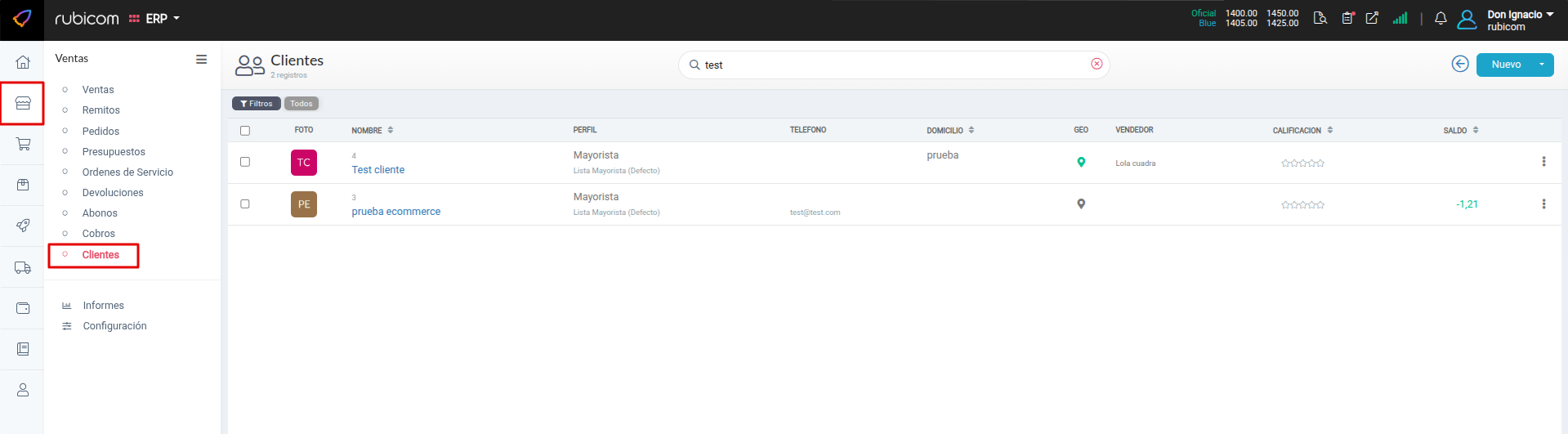Open Don Ignacio user account menu
The height and width of the screenshot is (434, 1568).
[x=1518, y=20]
